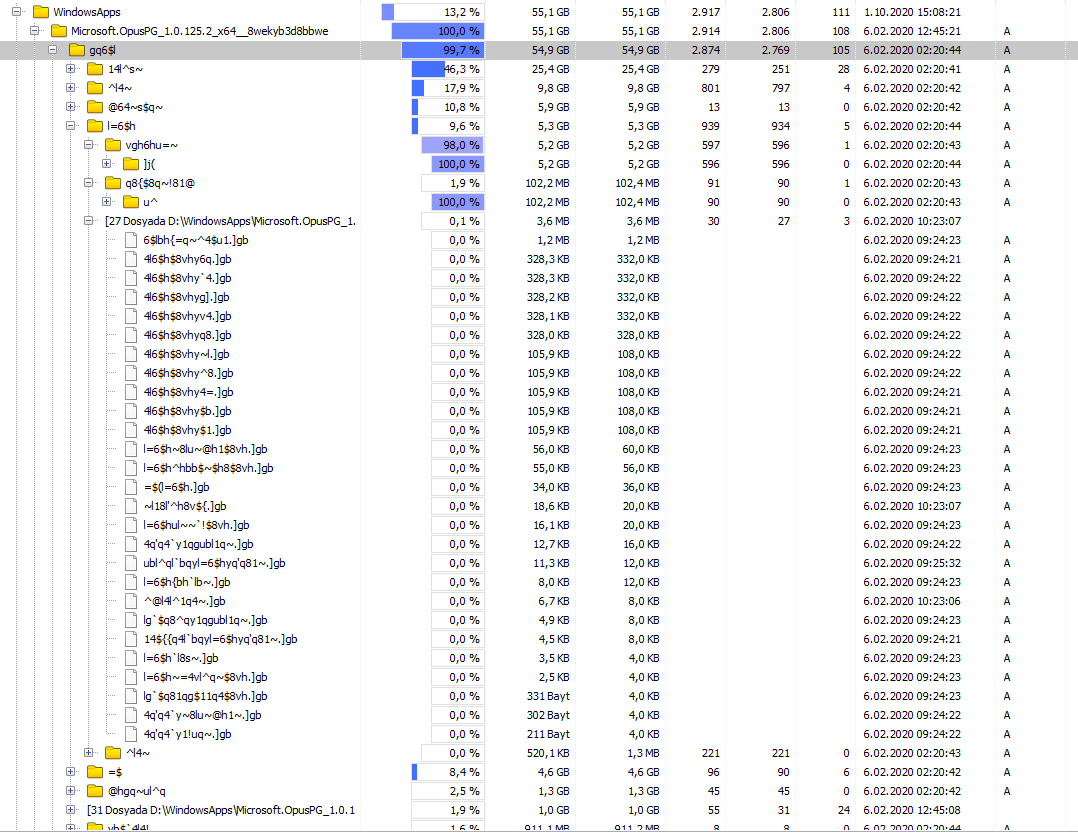The height and width of the screenshot is (832, 1078).
Task: Select file name 4l6$h$8vhyv4.]gb
Action: pos(187,316)
